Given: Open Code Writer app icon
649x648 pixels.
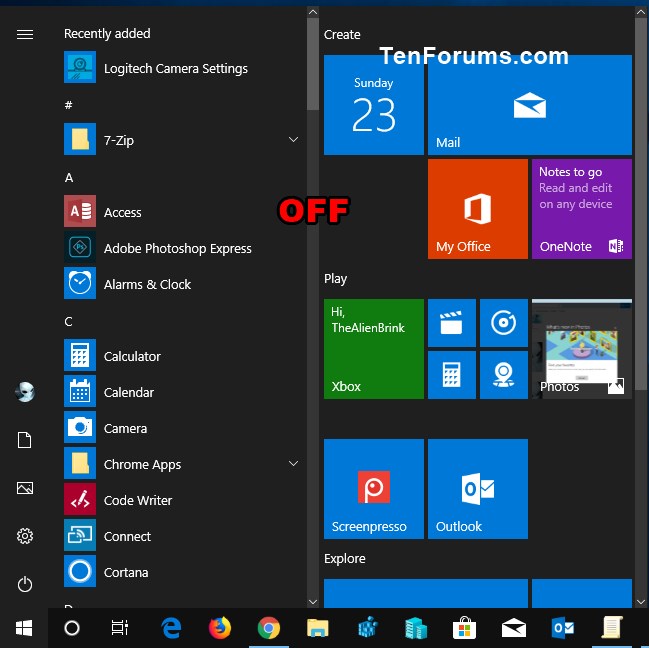Looking at the screenshot, I should pyautogui.click(x=80, y=499).
